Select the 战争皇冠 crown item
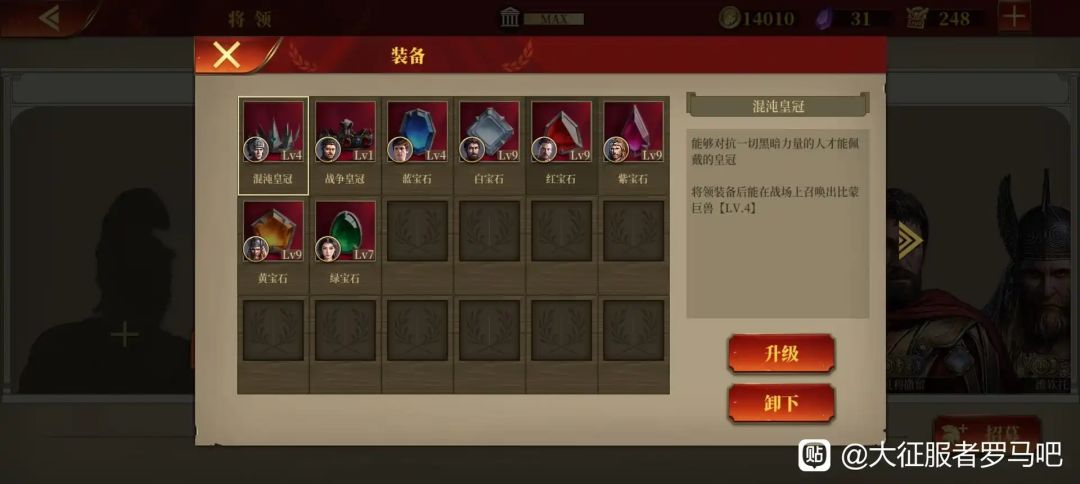Screen dimensions: 1080x484 point(344,145)
